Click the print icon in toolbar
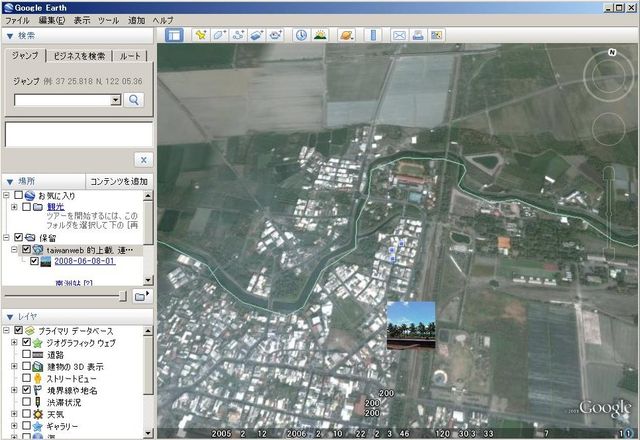Viewport: 640px width, 440px height. click(418, 35)
